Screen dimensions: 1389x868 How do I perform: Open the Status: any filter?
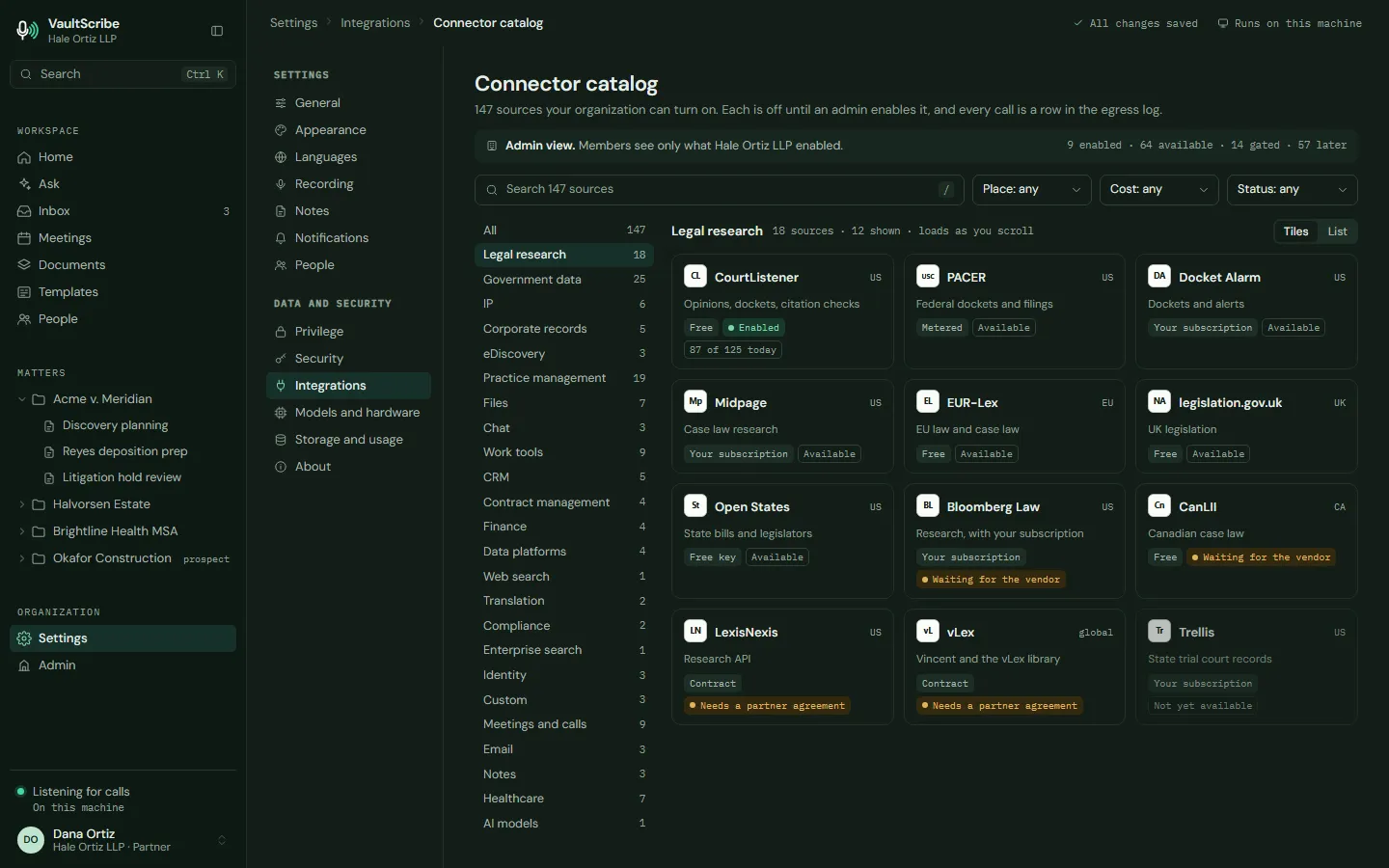[x=1292, y=190]
